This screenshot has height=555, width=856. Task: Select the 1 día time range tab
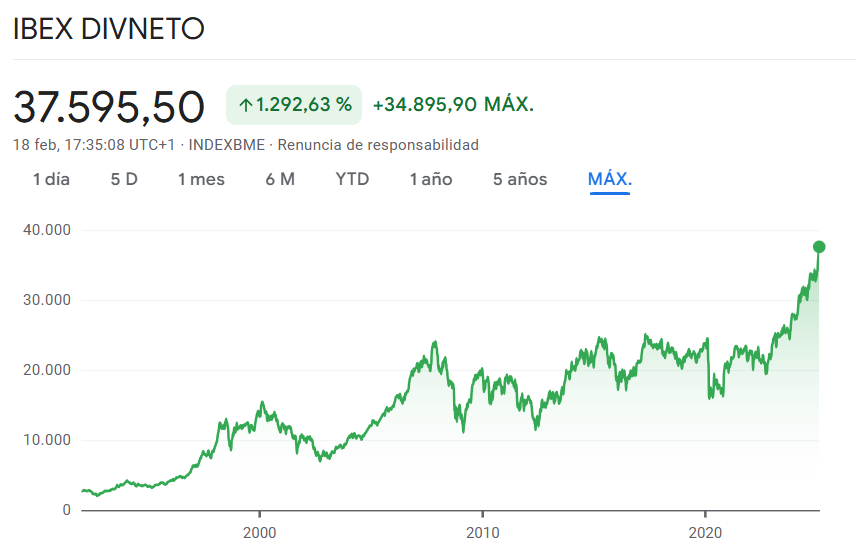coord(51,179)
